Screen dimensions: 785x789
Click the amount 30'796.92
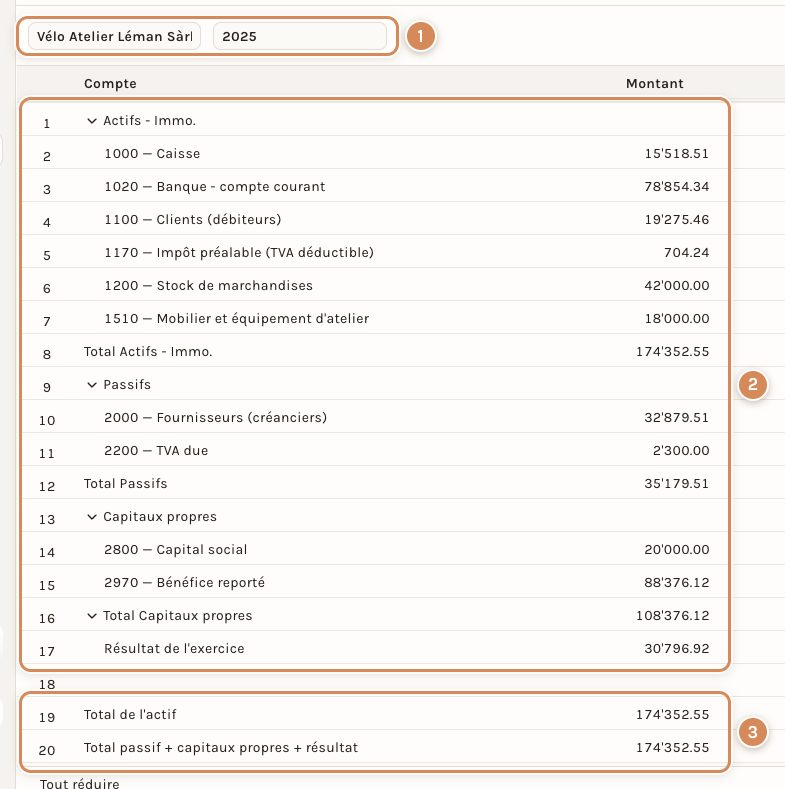coord(677,649)
